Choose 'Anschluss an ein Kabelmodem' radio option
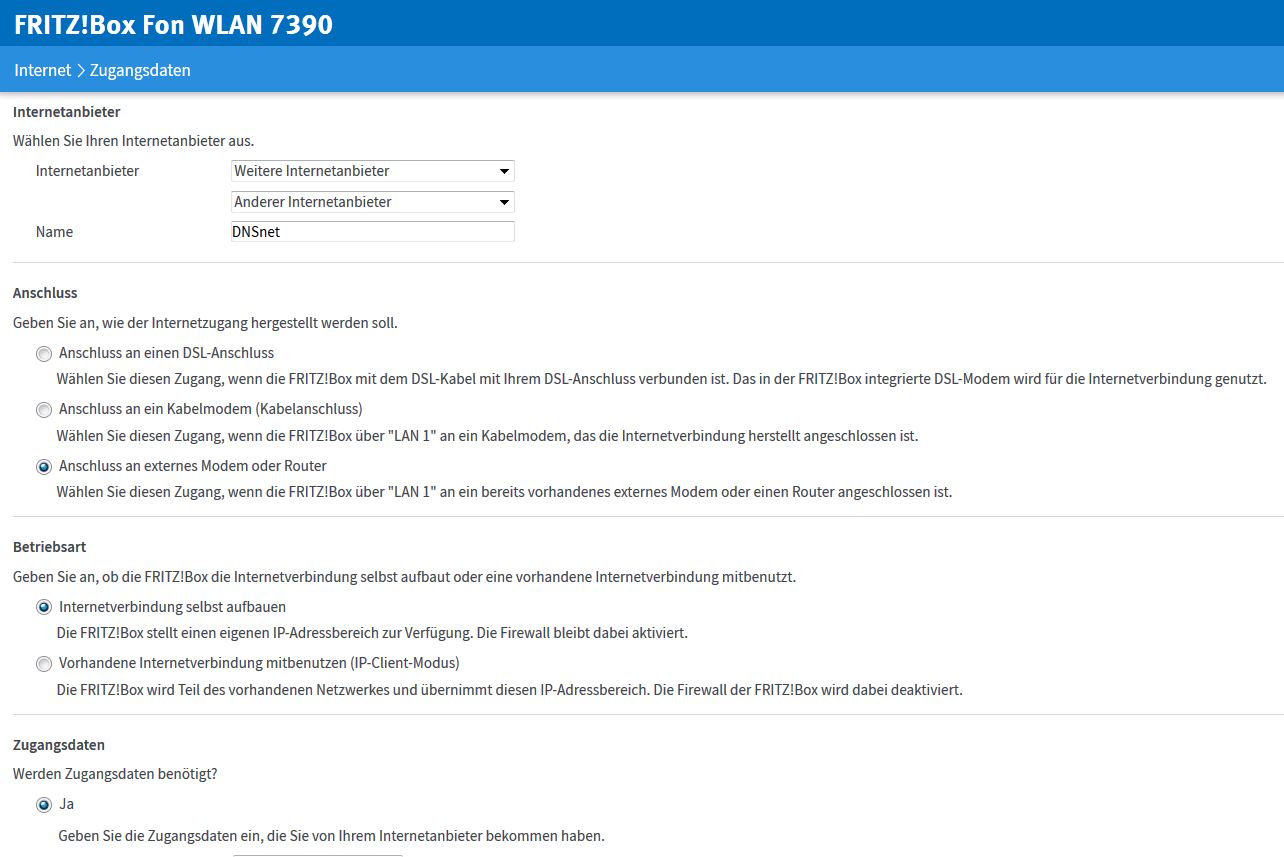 pos(43,410)
